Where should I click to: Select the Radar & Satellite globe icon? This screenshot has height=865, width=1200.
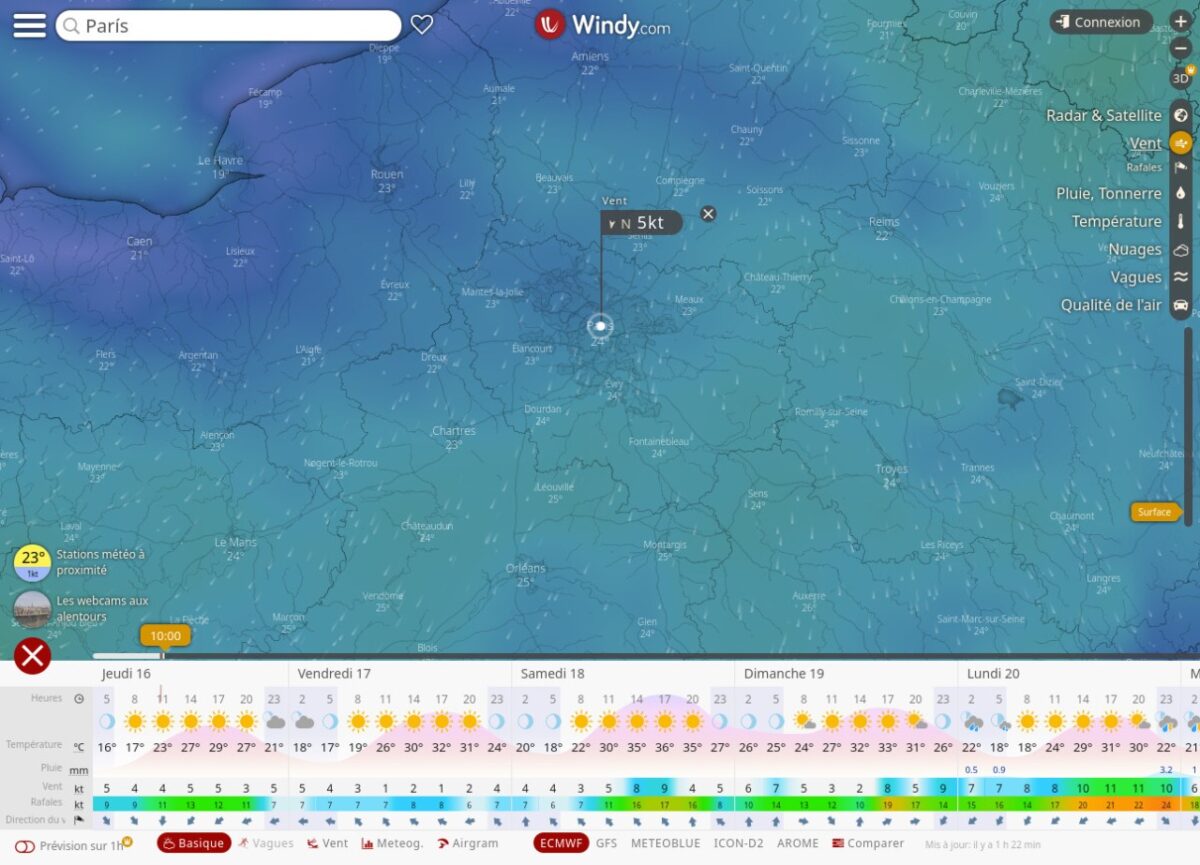coord(1181,115)
